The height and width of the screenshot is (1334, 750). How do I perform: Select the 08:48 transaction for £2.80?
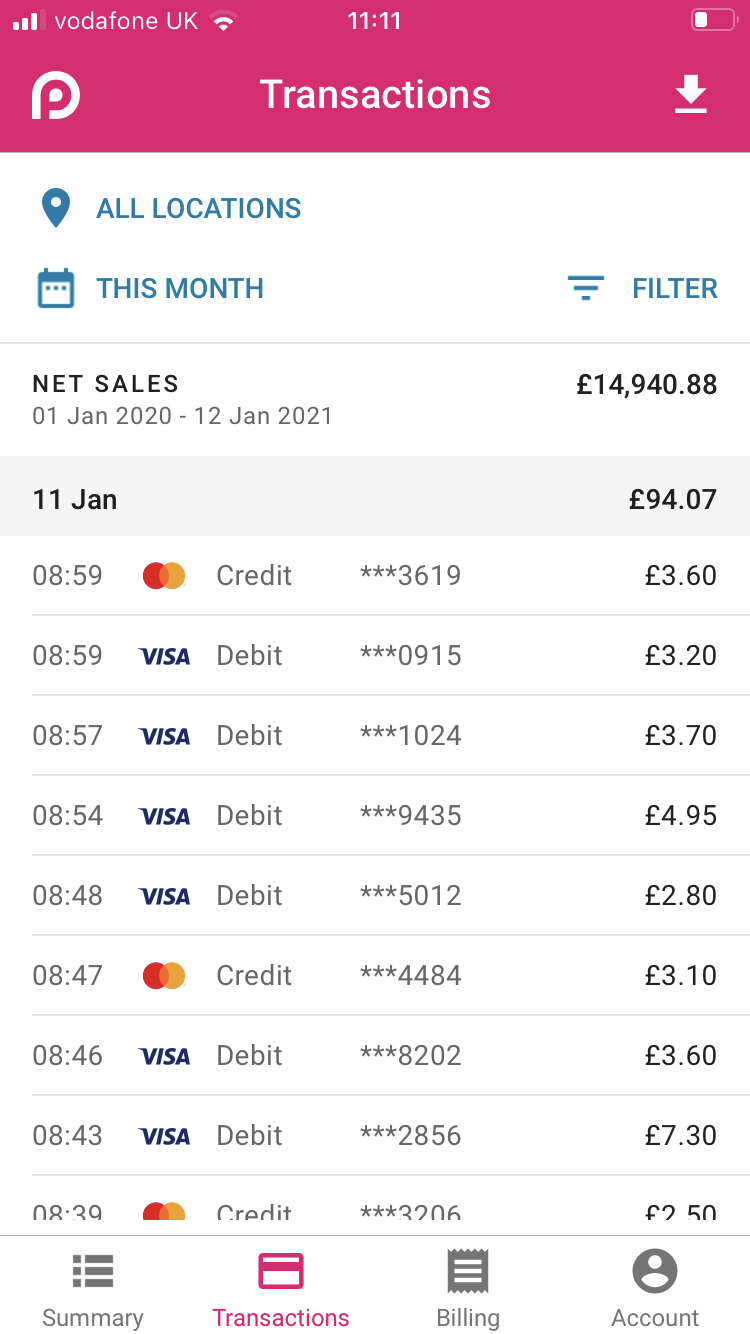coord(375,896)
